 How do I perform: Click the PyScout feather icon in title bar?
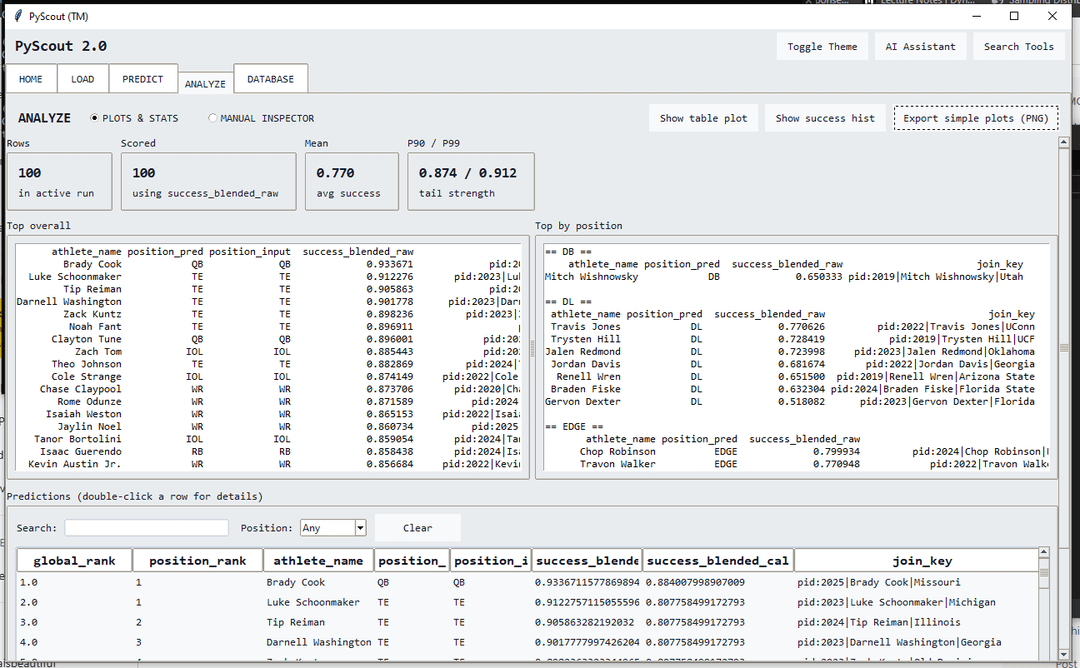pos(18,16)
